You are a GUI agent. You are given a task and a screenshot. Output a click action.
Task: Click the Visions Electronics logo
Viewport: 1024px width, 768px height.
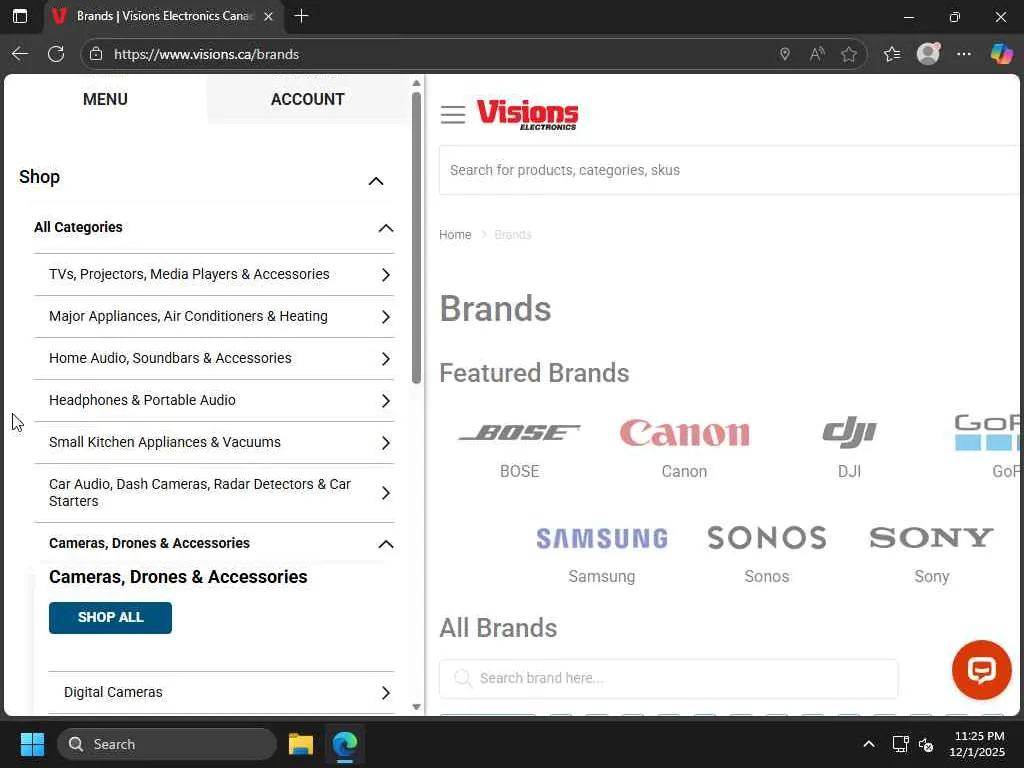click(527, 114)
